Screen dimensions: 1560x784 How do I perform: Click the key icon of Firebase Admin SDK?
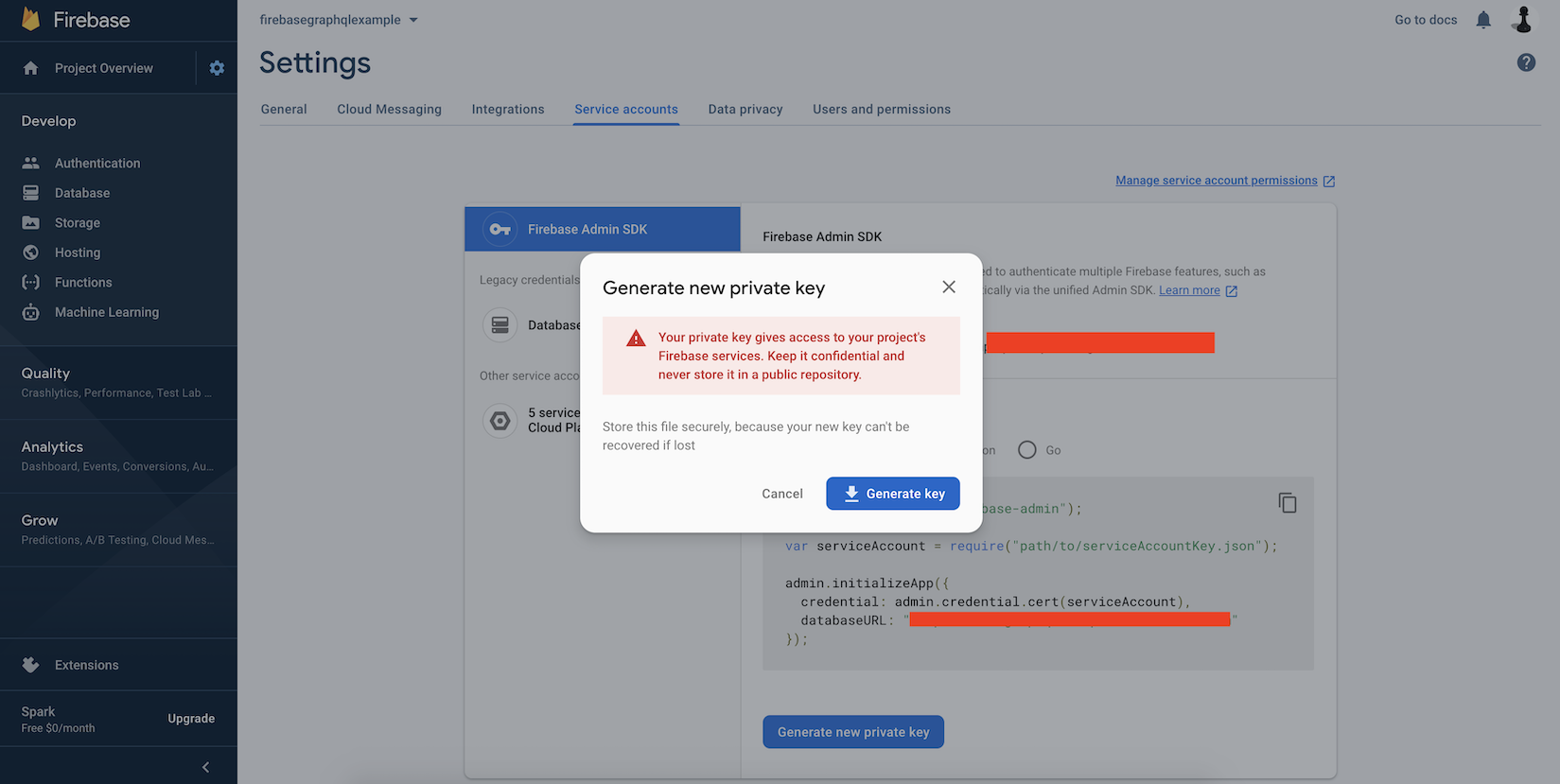500,229
